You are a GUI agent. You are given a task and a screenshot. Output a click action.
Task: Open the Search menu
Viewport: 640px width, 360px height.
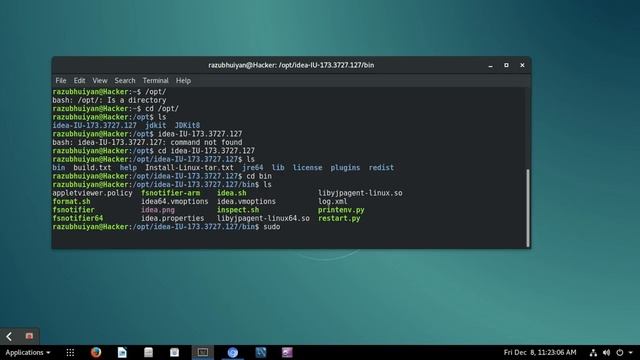124,80
